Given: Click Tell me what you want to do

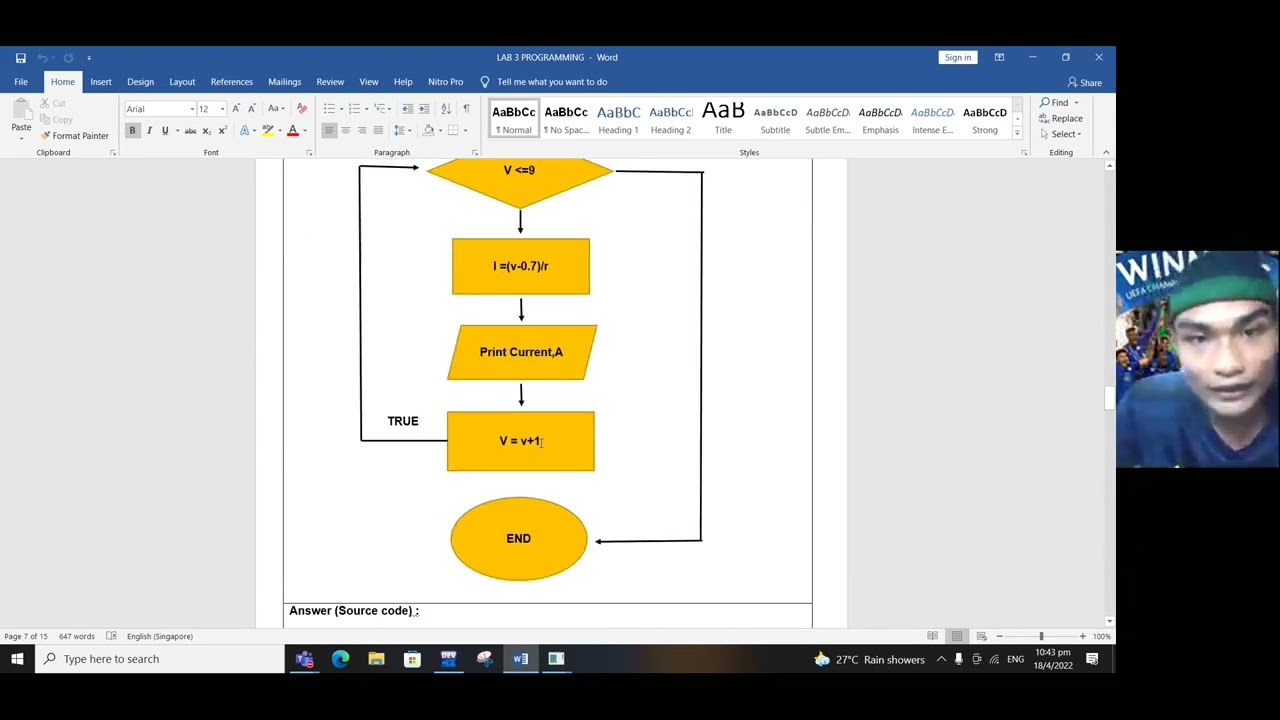Looking at the screenshot, I should [x=552, y=82].
